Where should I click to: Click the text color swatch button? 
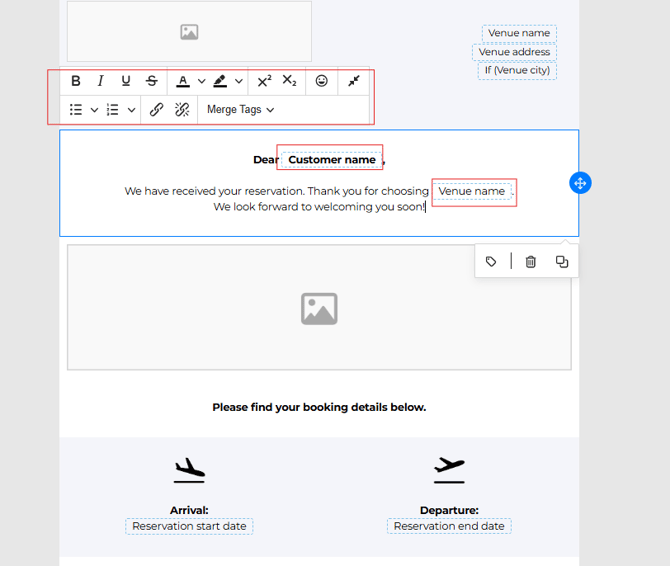tap(183, 81)
